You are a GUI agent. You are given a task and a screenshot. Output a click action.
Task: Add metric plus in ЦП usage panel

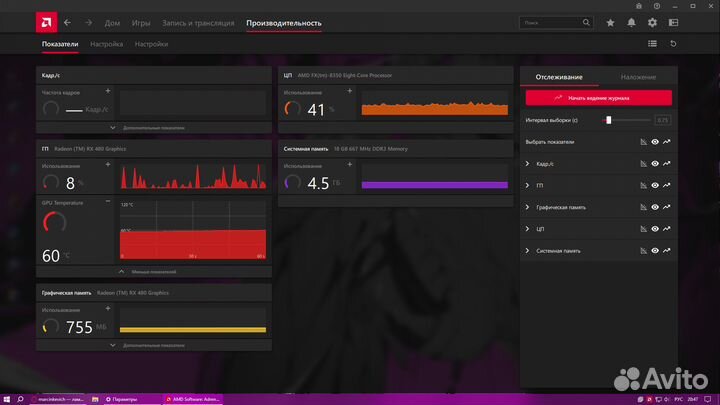[349, 91]
